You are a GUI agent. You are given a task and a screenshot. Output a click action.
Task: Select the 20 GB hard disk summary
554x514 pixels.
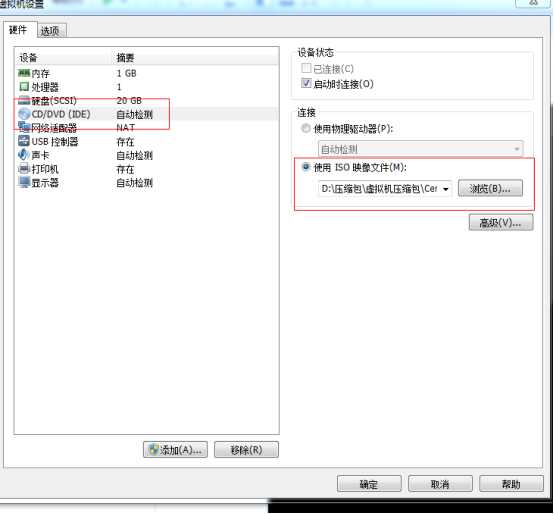129,101
